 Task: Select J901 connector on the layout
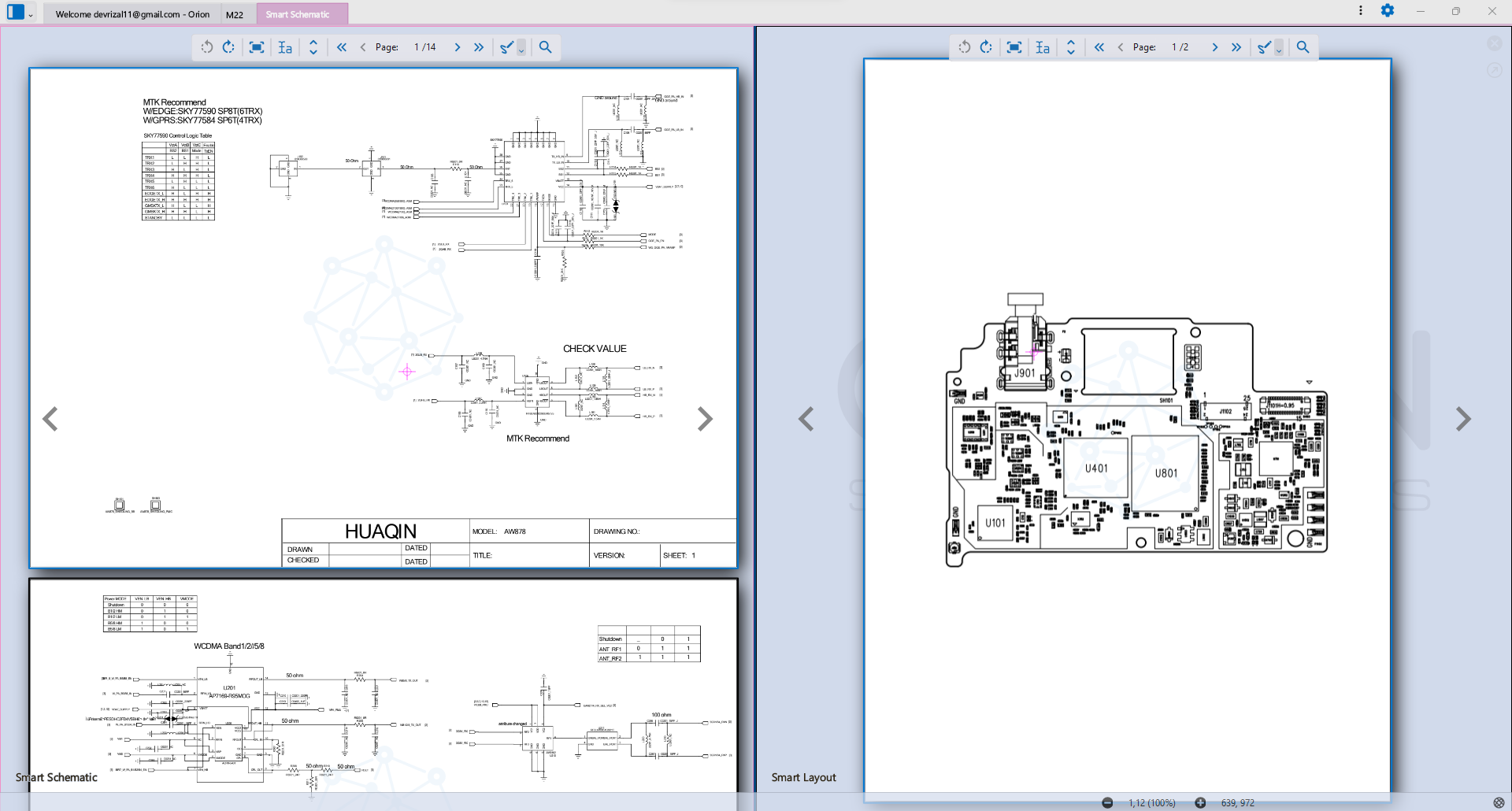[x=1025, y=372]
